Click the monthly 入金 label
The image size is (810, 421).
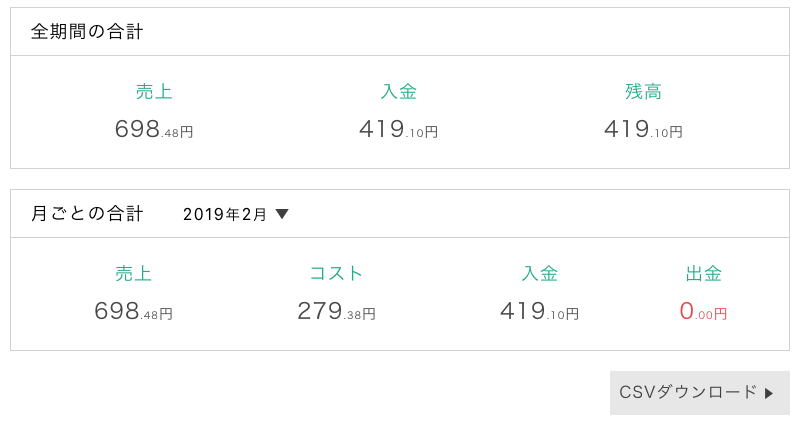tap(540, 273)
